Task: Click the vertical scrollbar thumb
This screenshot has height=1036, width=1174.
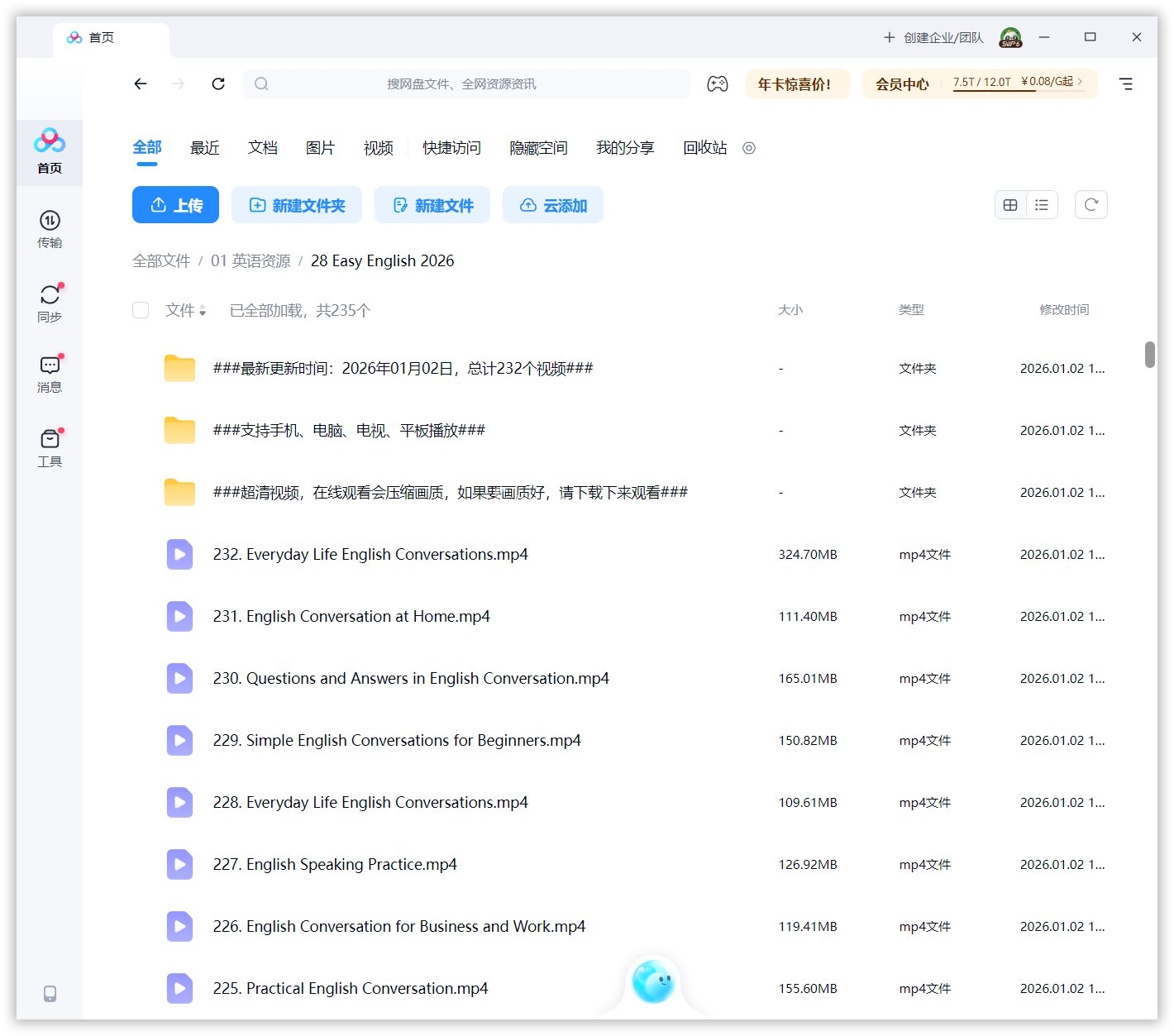Action: pyautogui.click(x=1149, y=354)
